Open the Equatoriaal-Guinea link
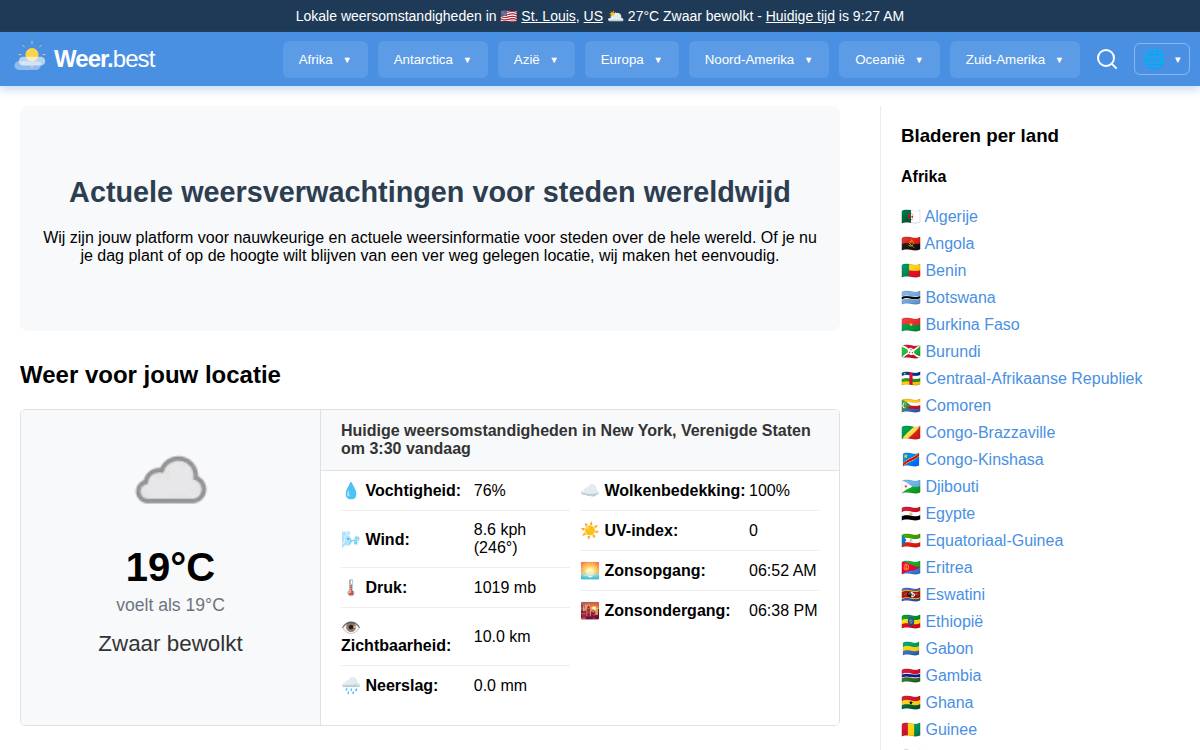This screenshot has height=750, width=1200. [x=994, y=541]
